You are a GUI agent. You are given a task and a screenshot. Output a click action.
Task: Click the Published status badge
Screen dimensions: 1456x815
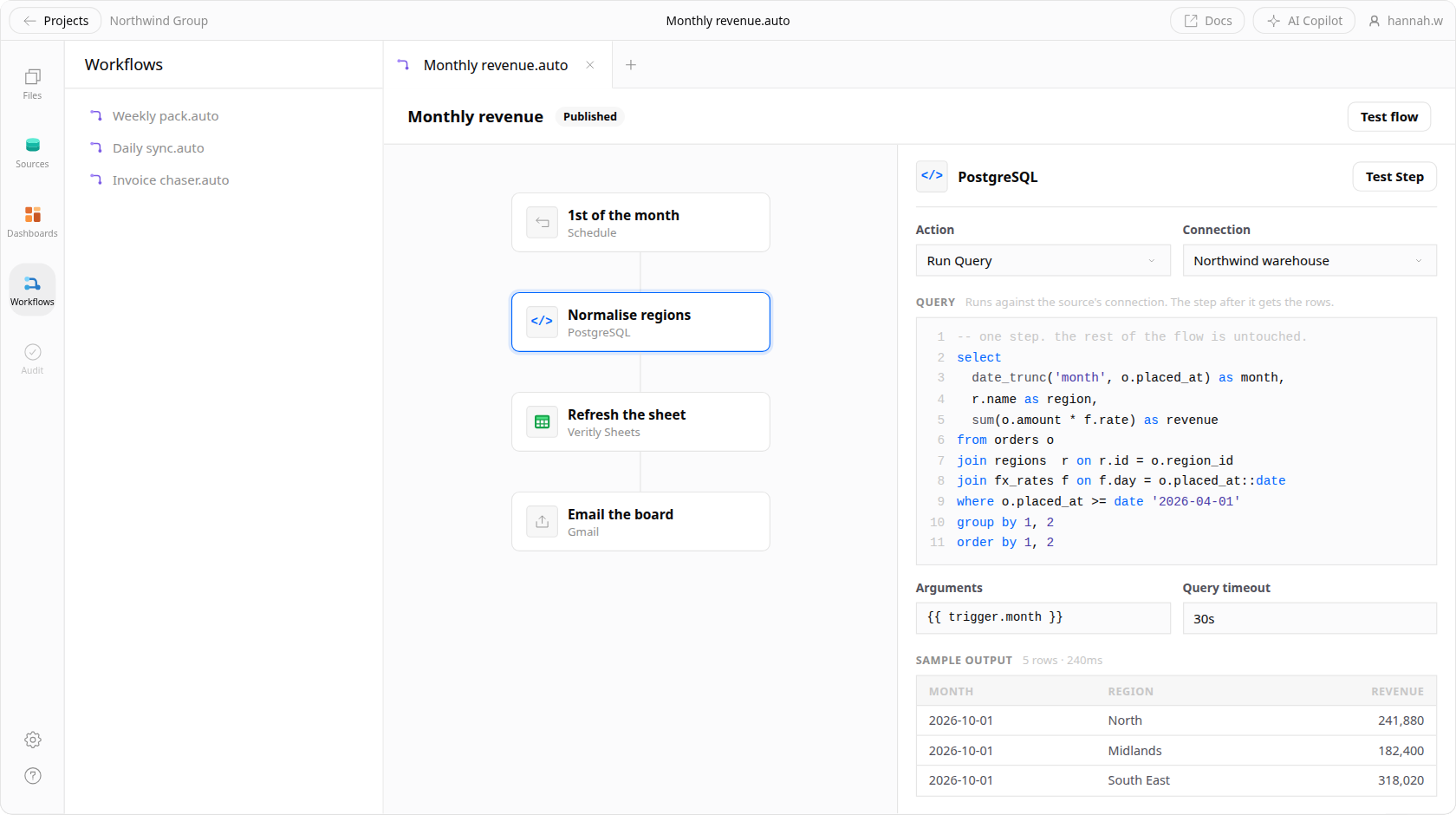pos(590,117)
